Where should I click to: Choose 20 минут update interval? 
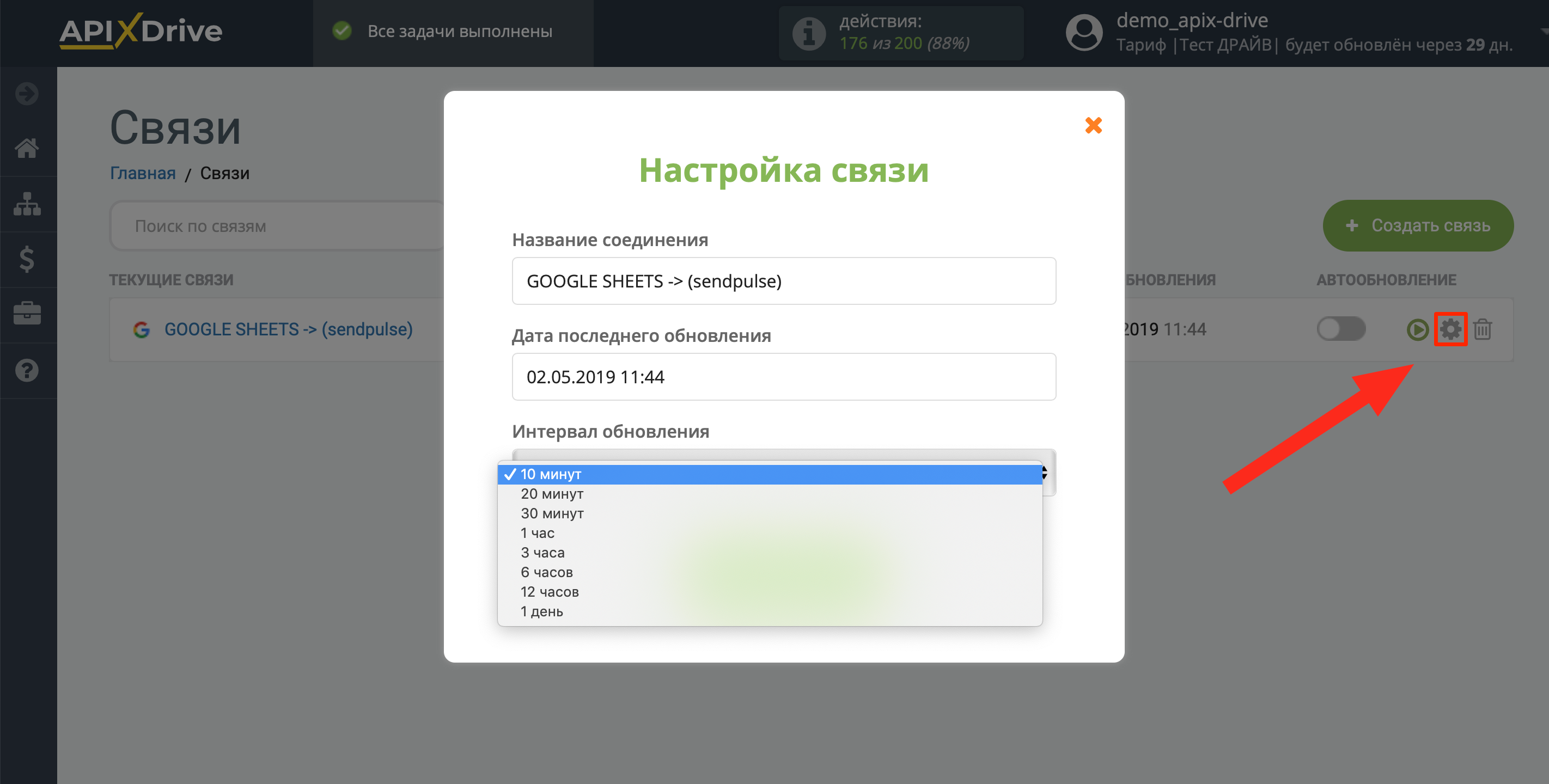click(x=770, y=494)
